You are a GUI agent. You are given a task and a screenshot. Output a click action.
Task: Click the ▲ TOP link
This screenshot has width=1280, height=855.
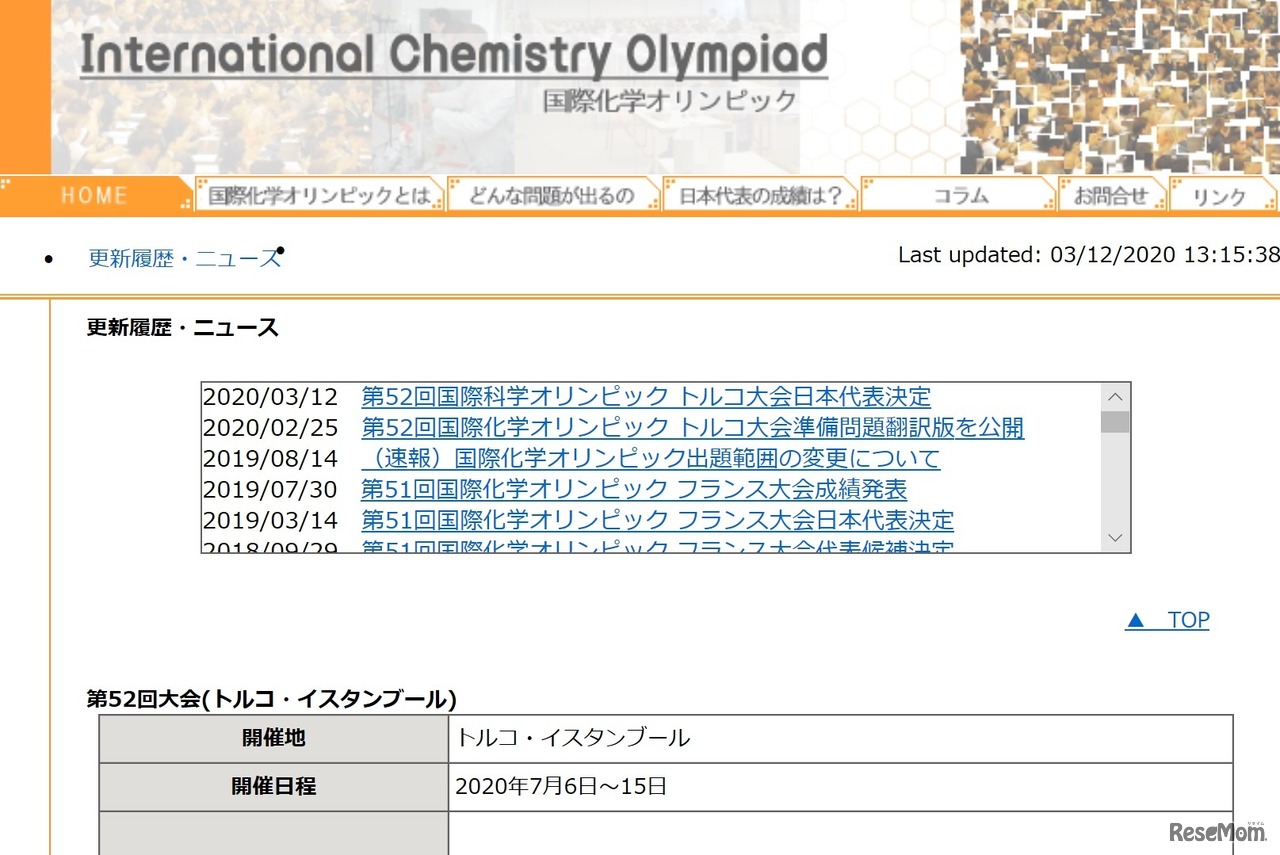1167,620
